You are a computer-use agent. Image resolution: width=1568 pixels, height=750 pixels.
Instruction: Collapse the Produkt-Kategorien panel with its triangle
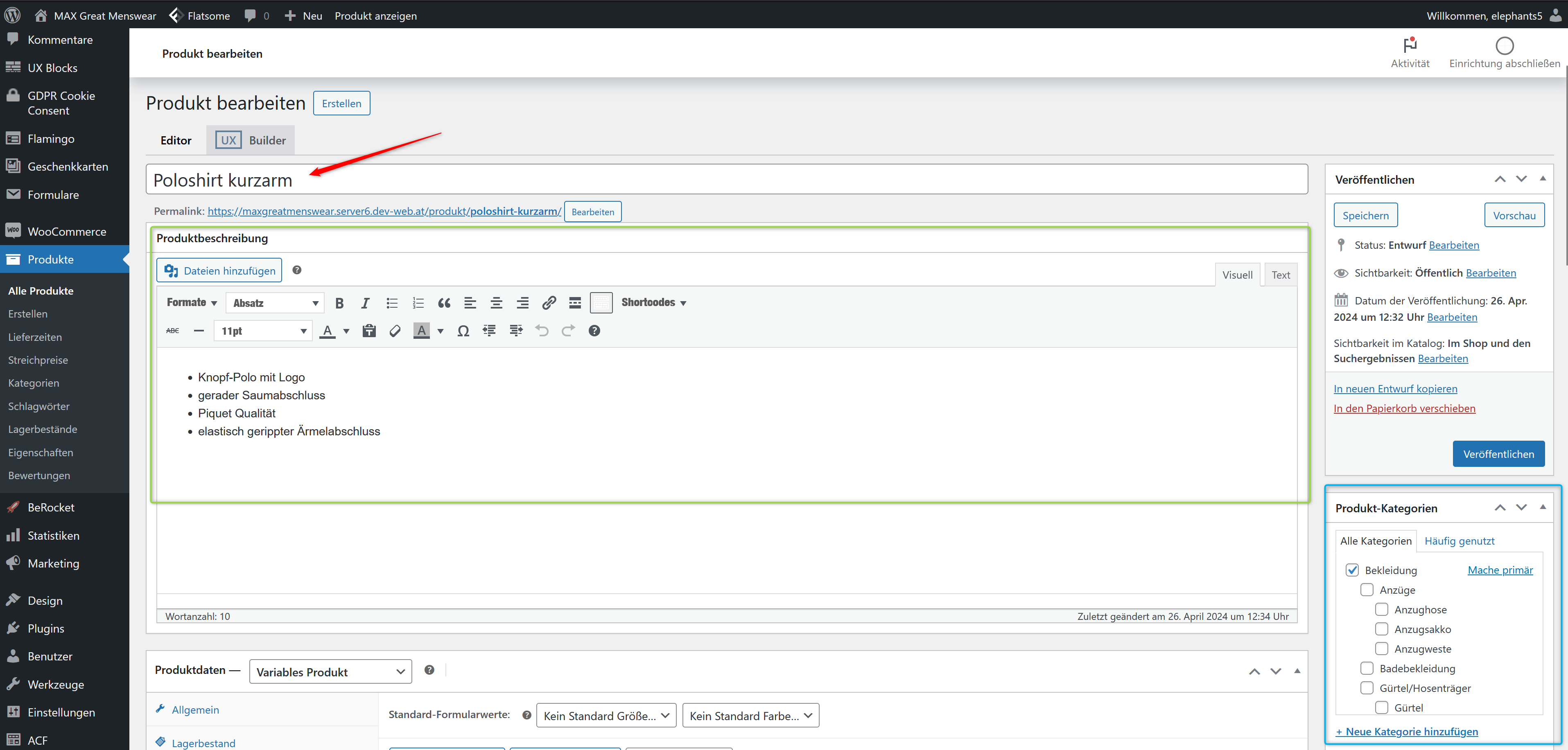click(1543, 507)
